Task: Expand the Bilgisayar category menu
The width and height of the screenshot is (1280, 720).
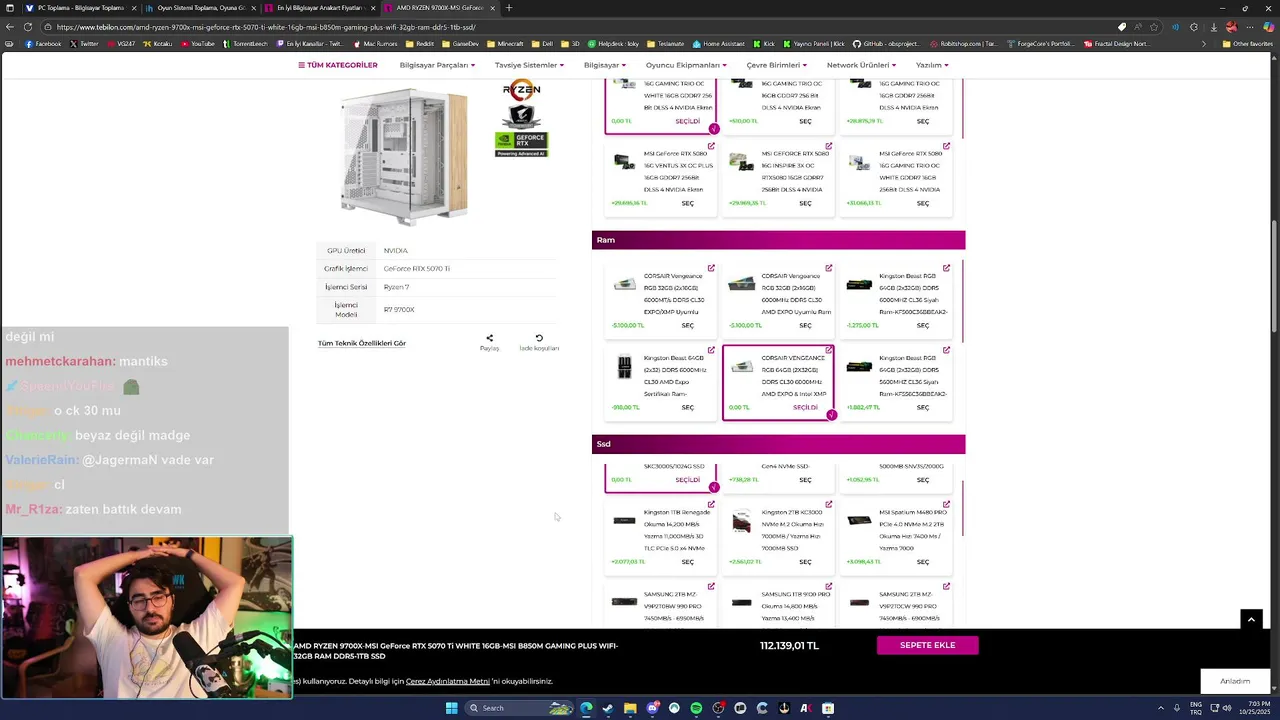Action: click(x=605, y=65)
